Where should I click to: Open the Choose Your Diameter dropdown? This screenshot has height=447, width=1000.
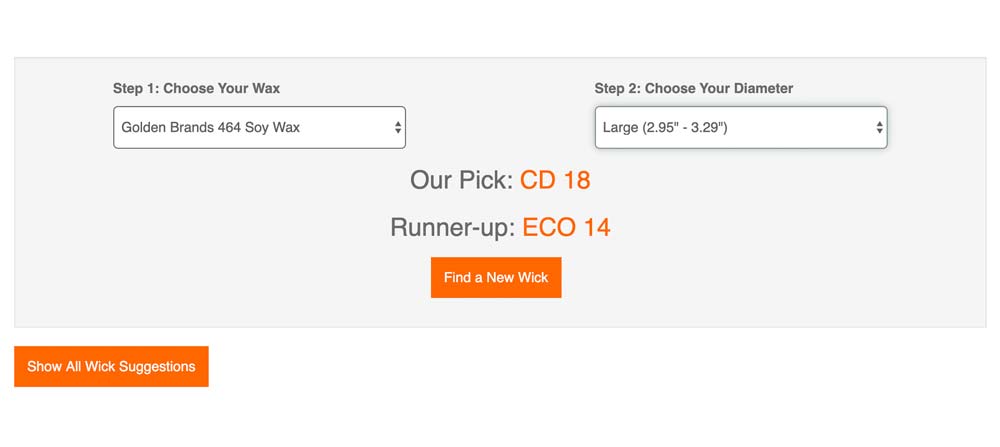741,128
